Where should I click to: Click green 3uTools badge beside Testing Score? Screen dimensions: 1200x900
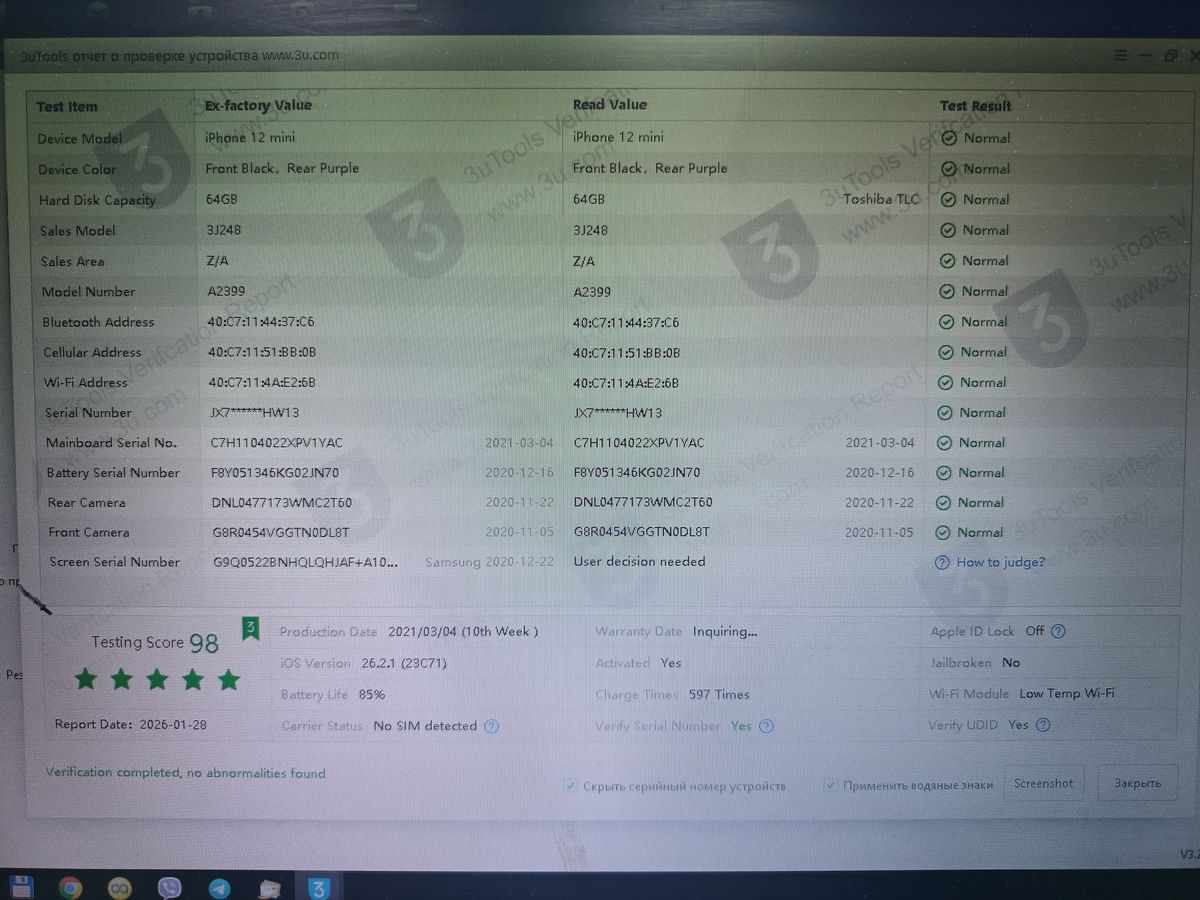click(x=250, y=628)
